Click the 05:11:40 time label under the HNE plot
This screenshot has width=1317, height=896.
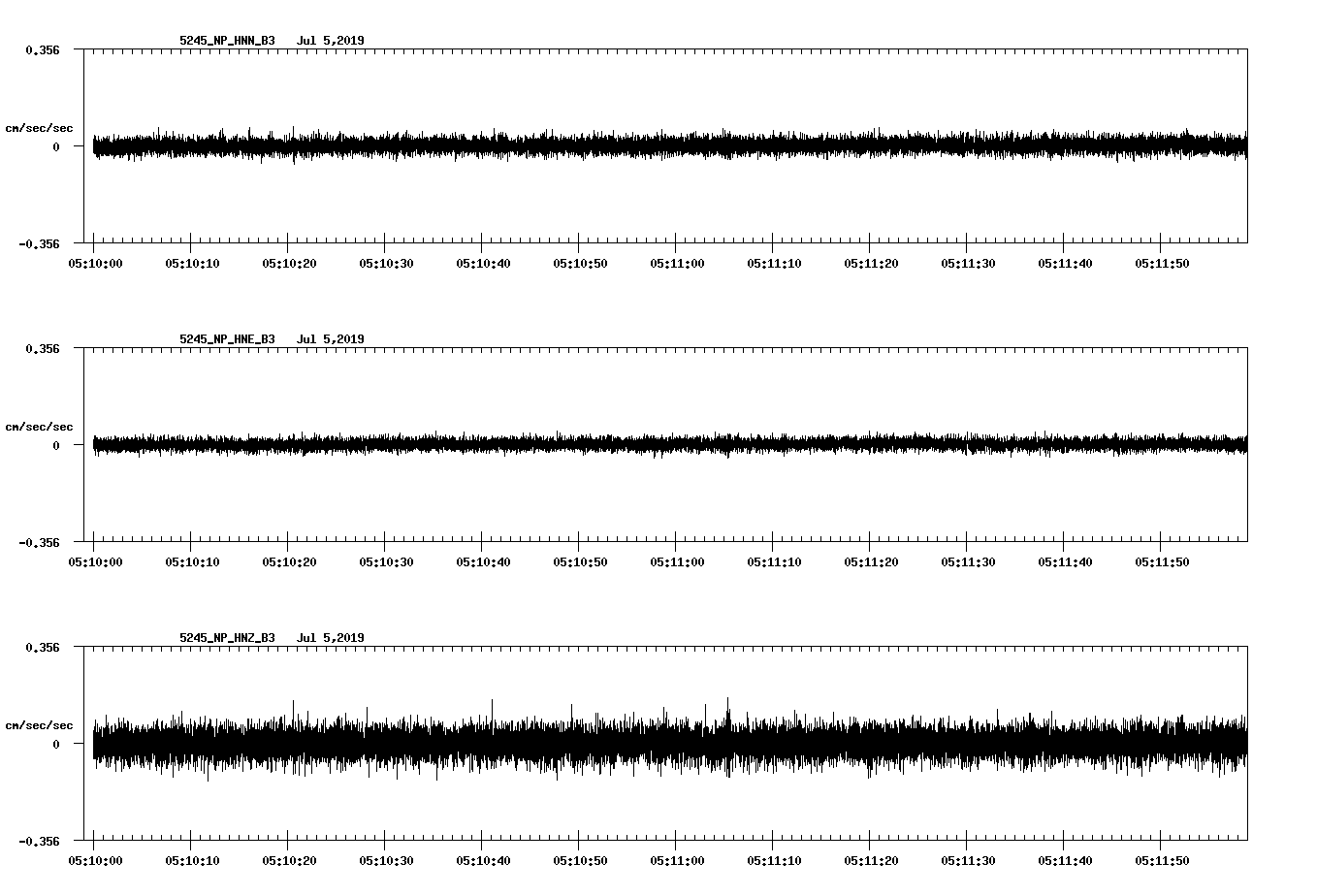pyautogui.click(x=1065, y=561)
